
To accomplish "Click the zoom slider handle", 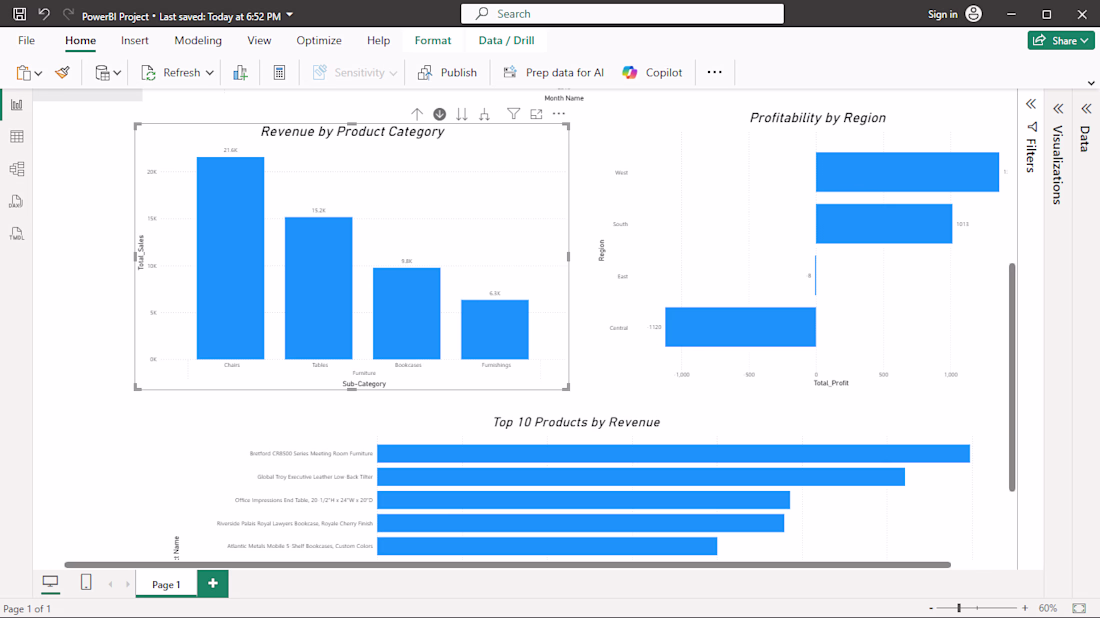I will pyautogui.click(x=958, y=608).
